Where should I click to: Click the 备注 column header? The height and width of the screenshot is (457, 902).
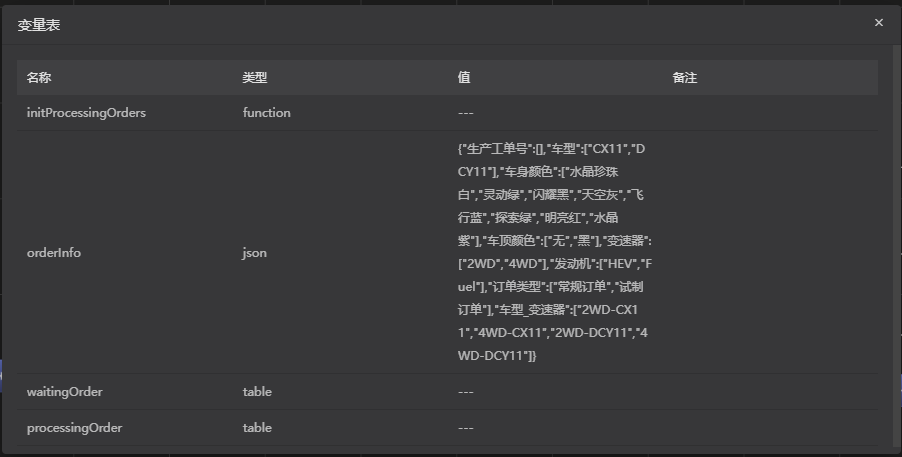click(x=685, y=78)
